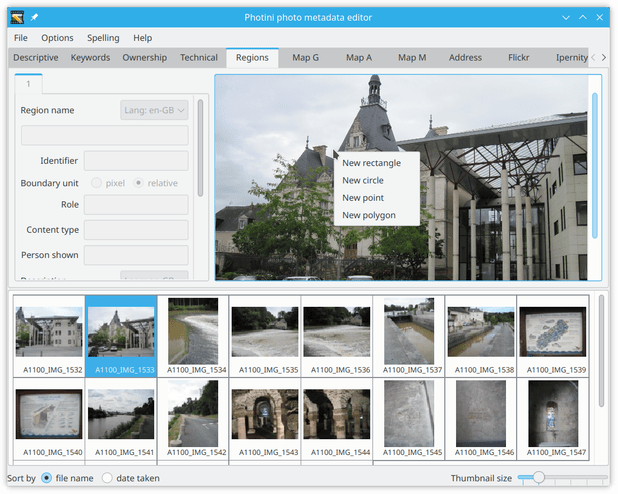Switch to the Technical tab

(199, 58)
